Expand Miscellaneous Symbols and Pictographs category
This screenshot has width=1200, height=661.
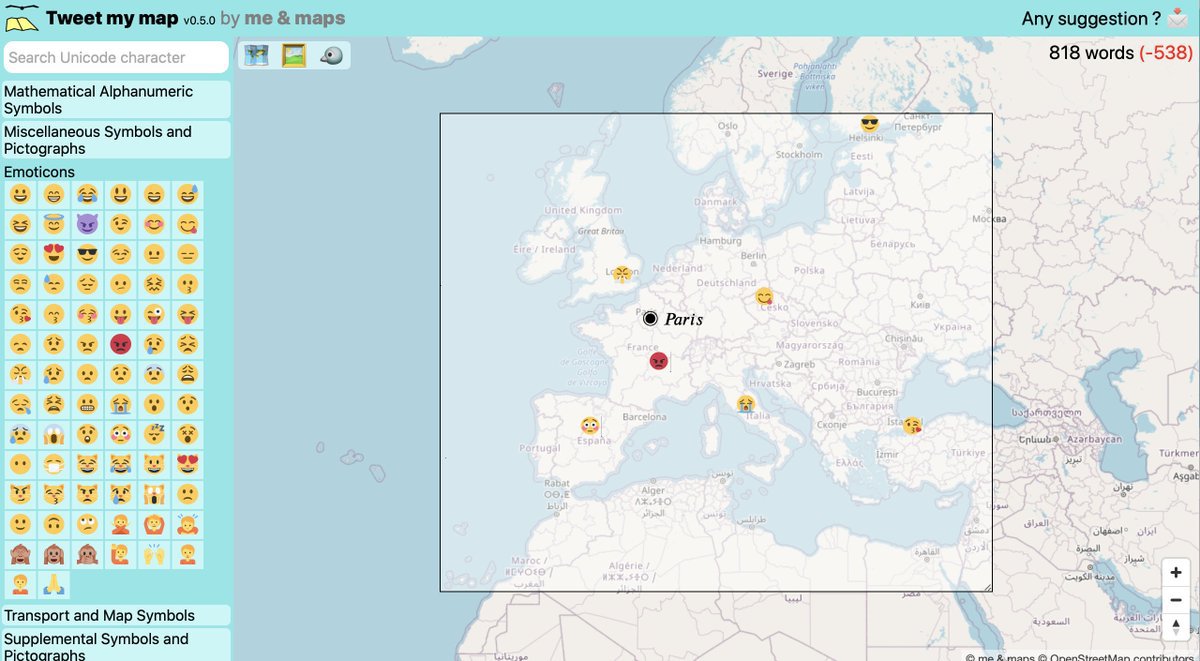(x=116, y=140)
